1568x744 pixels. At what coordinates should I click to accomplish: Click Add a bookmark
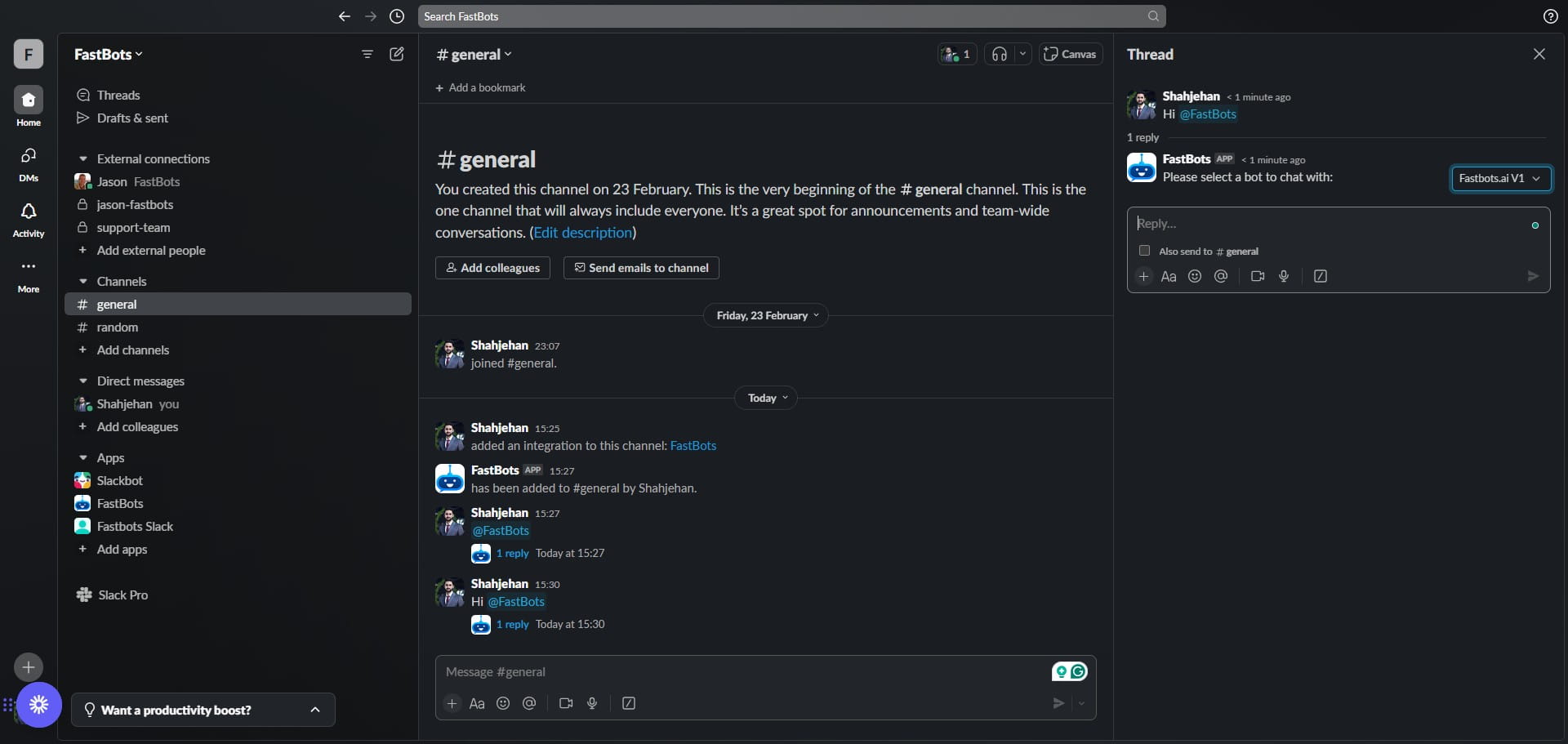pos(480,87)
